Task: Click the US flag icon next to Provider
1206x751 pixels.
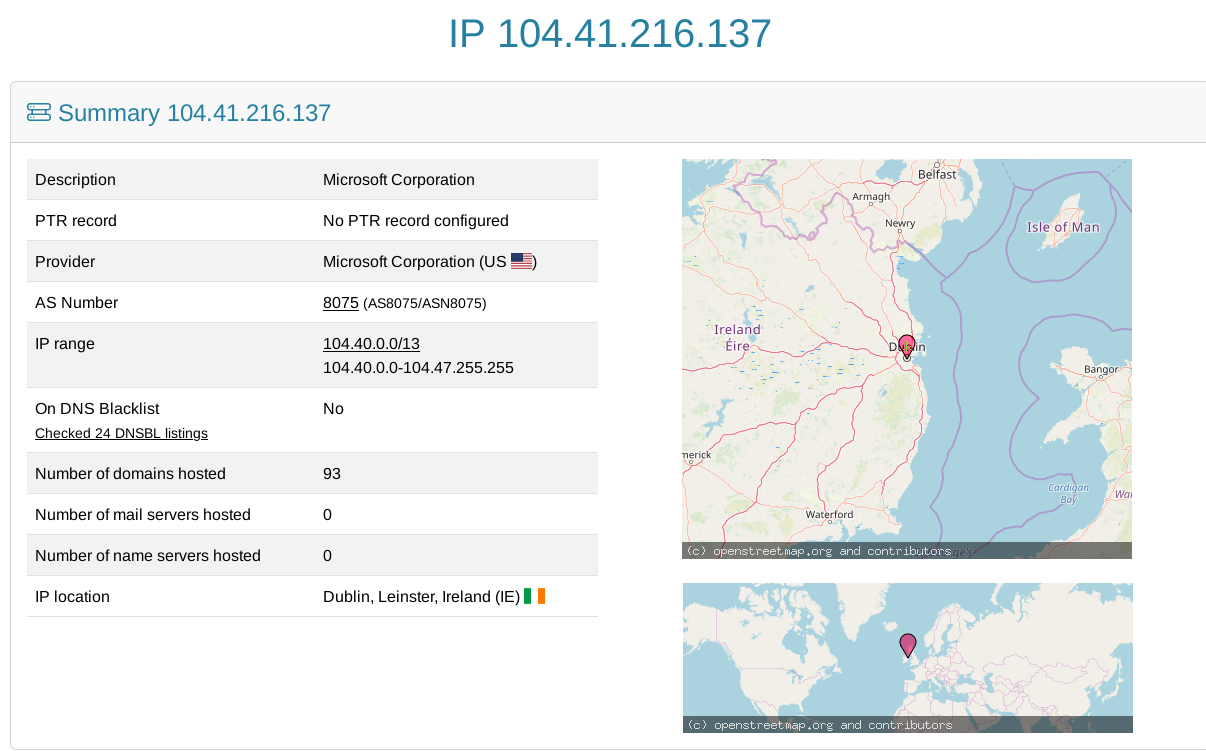Action: point(522,261)
